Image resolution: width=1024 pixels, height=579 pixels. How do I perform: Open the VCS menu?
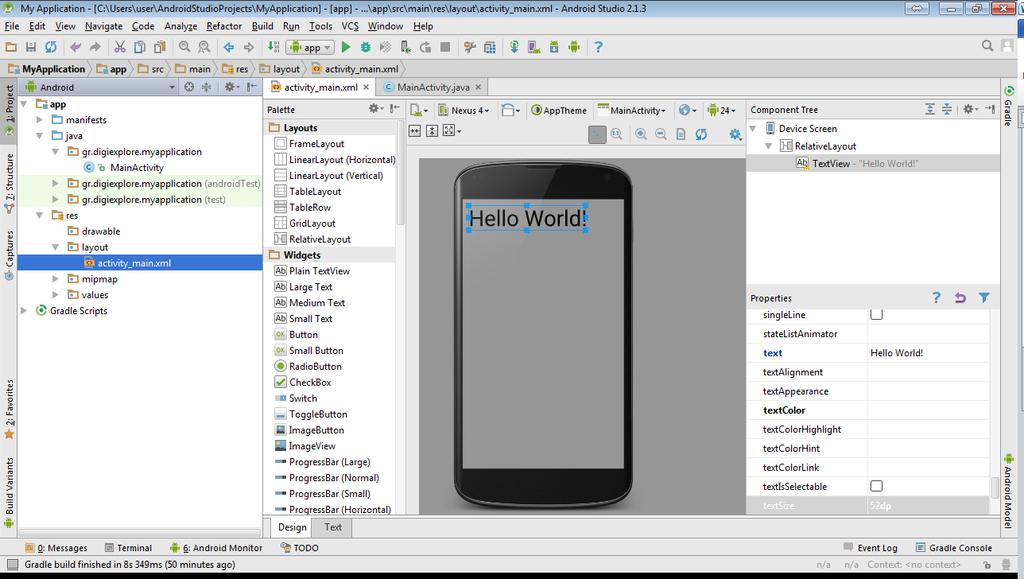click(x=350, y=26)
